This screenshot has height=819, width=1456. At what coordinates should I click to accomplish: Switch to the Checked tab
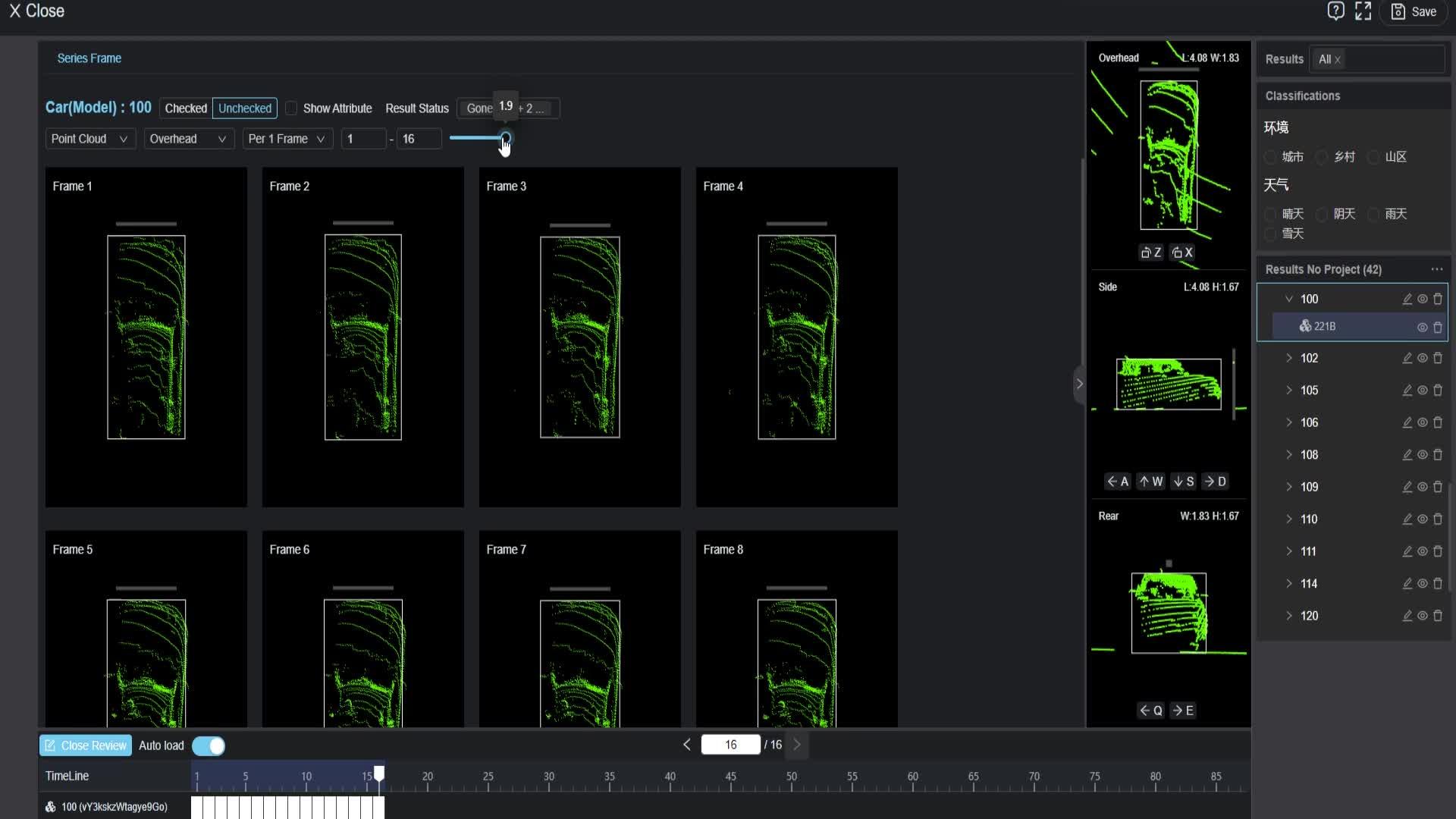[x=186, y=108]
